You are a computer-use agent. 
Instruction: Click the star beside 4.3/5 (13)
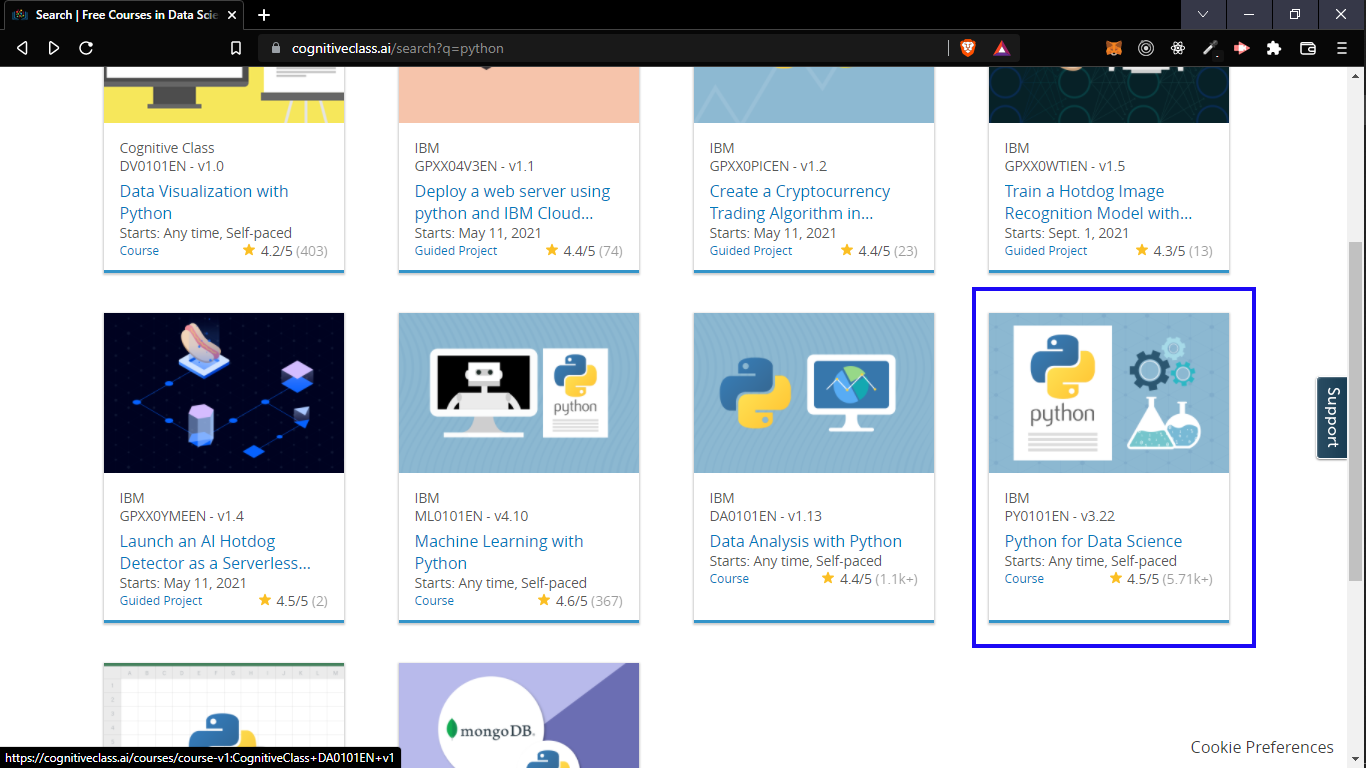1142,250
